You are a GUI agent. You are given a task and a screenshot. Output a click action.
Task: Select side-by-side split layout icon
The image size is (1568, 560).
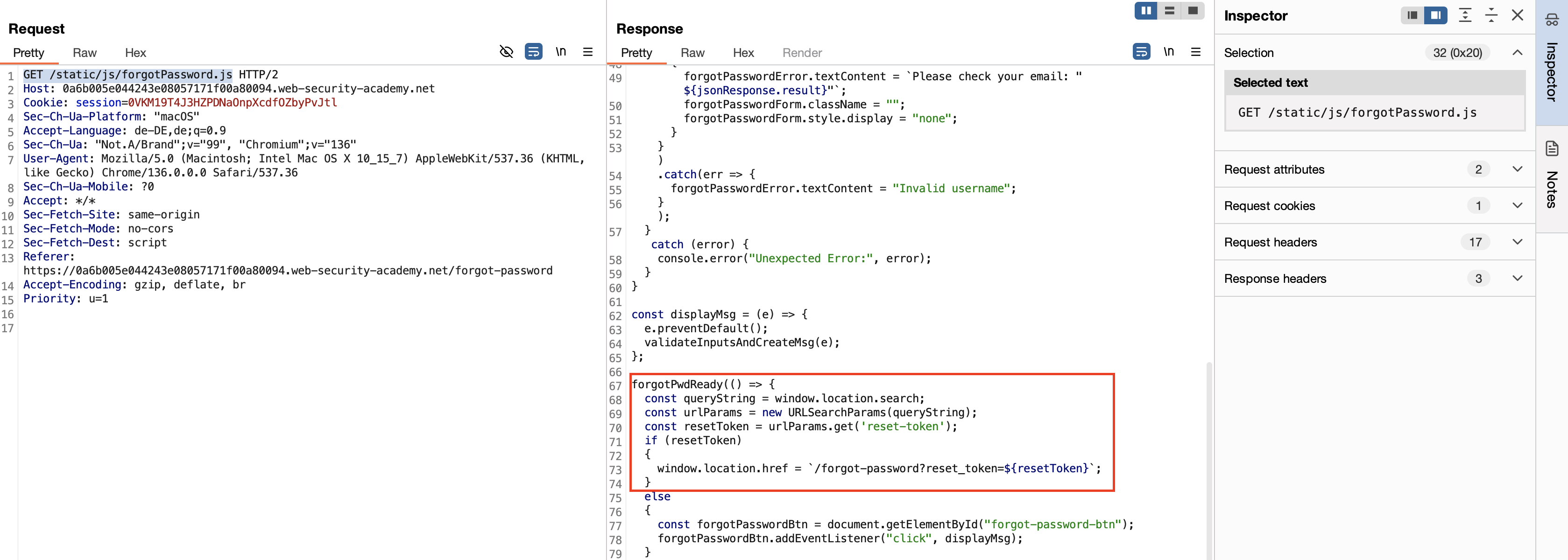[1145, 11]
